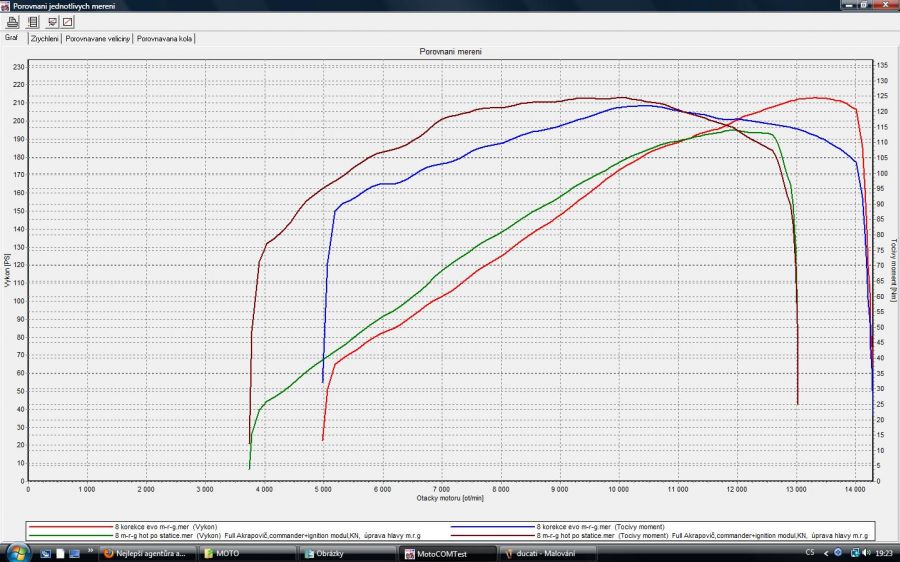Screen dimensions: 900x562
Task: Click the Print icon in the toolbar
Action: click(12, 21)
